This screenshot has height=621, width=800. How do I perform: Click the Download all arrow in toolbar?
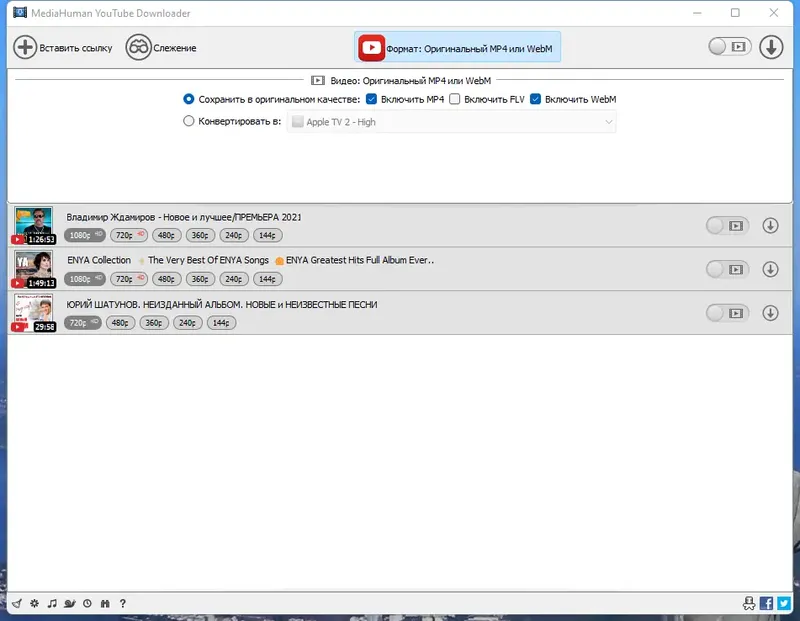click(771, 47)
